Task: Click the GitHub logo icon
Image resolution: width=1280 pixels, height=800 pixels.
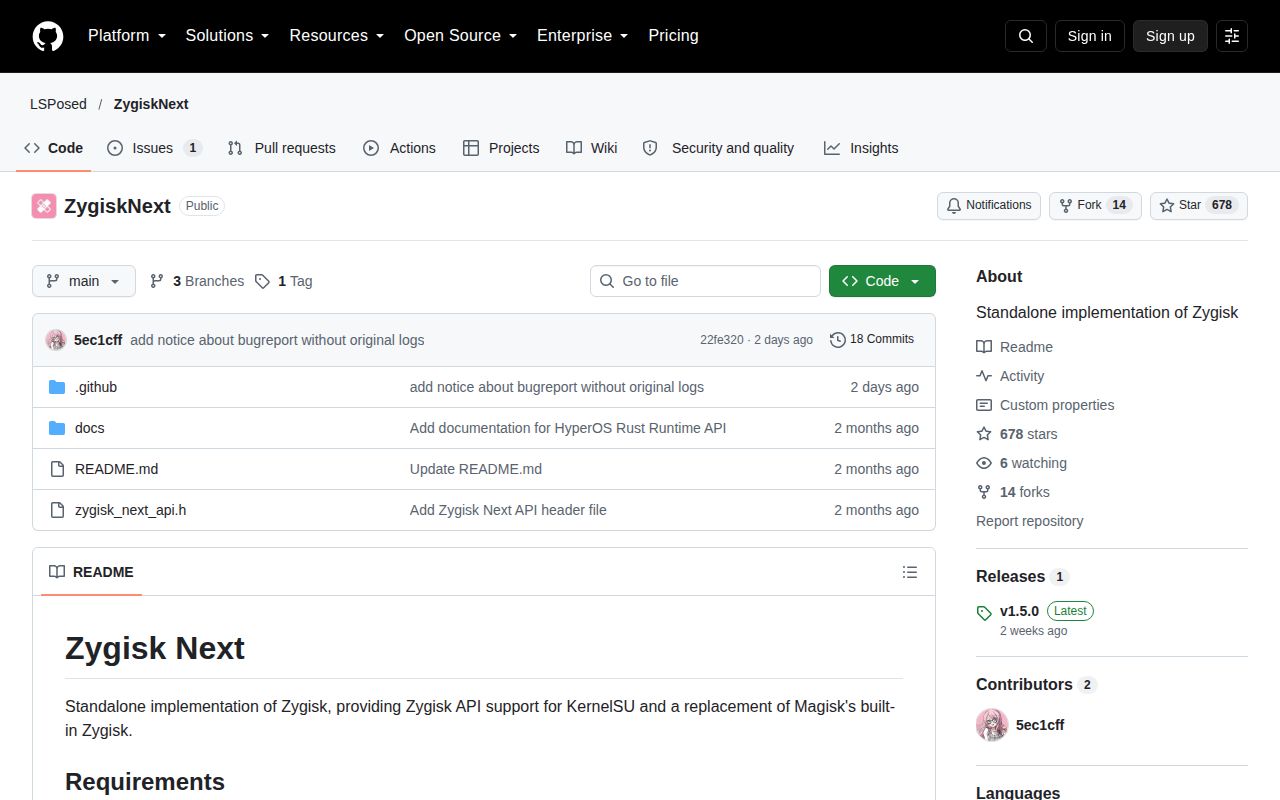Action: (x=48, y=36)
